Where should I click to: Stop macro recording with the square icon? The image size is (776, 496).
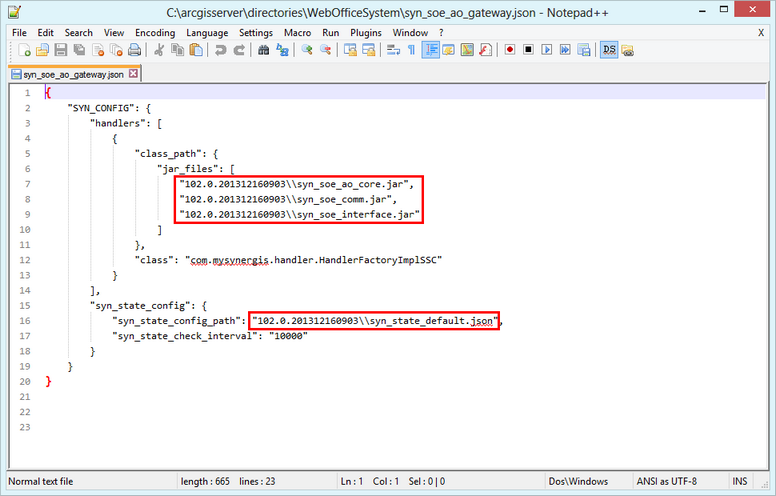528,50
